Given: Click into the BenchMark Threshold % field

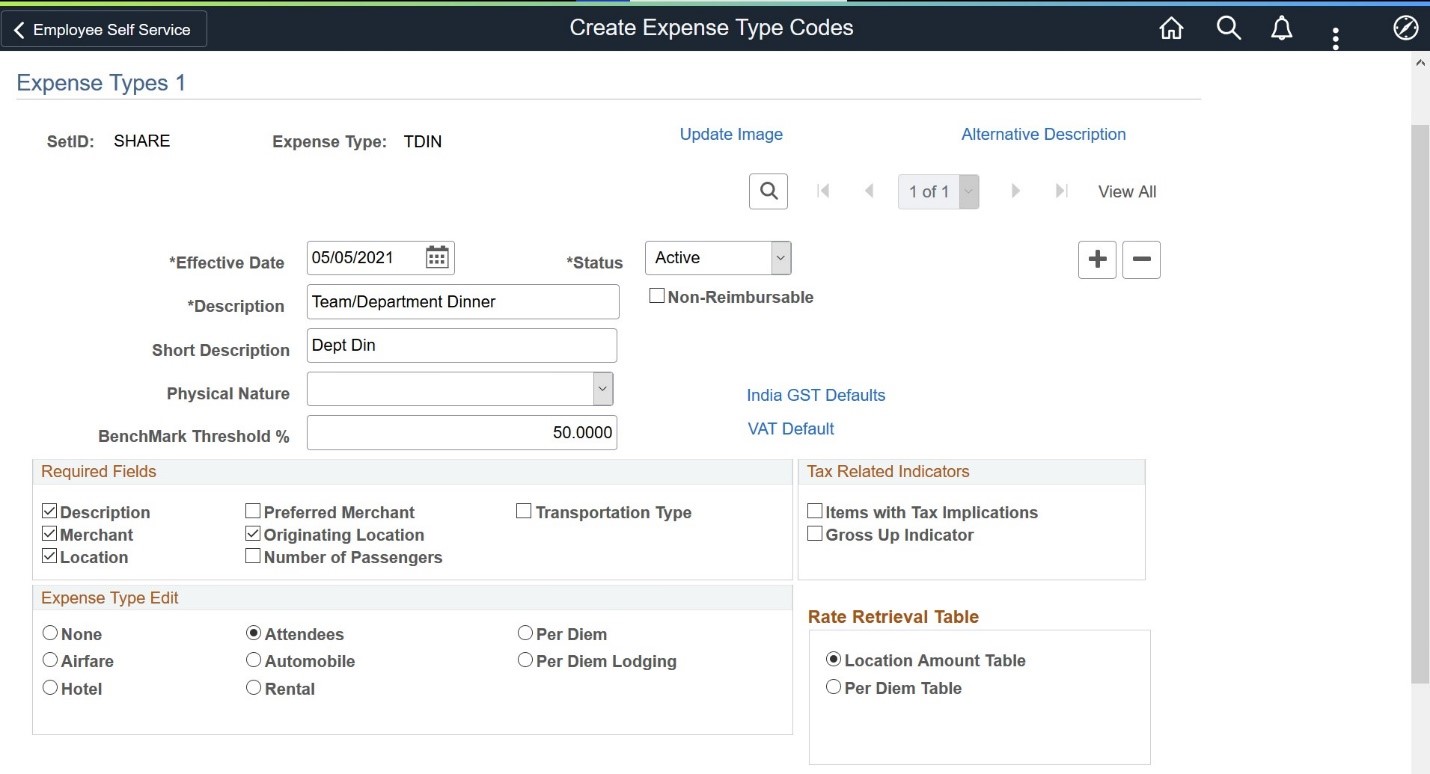Looking at the screenshot, I should point(462,433).
